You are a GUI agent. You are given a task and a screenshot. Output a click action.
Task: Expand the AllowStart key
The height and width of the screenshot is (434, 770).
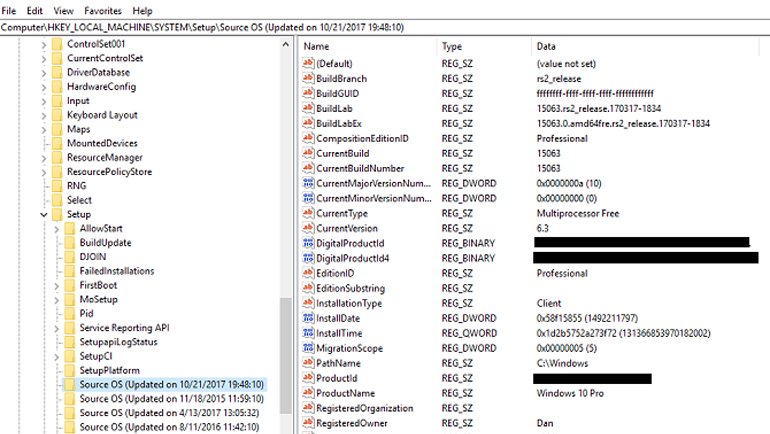click(56, 229)
